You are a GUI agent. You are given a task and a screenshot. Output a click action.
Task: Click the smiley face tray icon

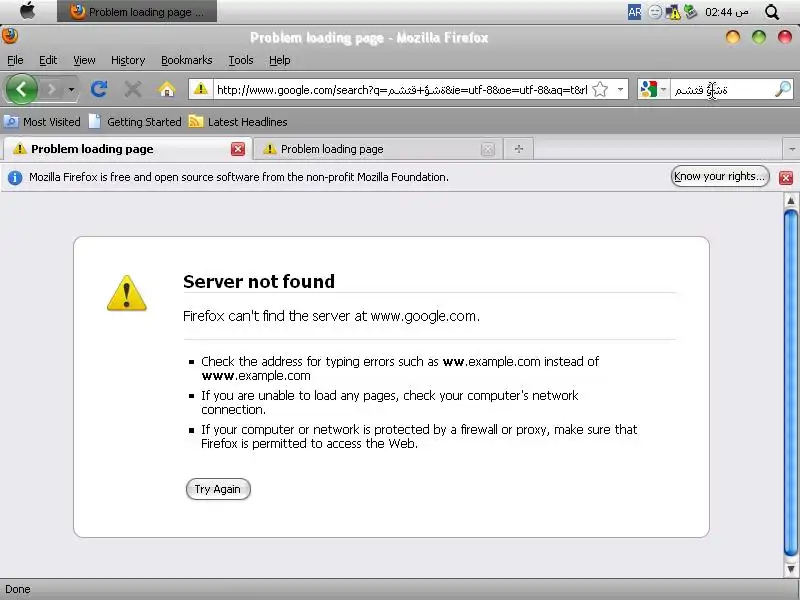point(655,12)
